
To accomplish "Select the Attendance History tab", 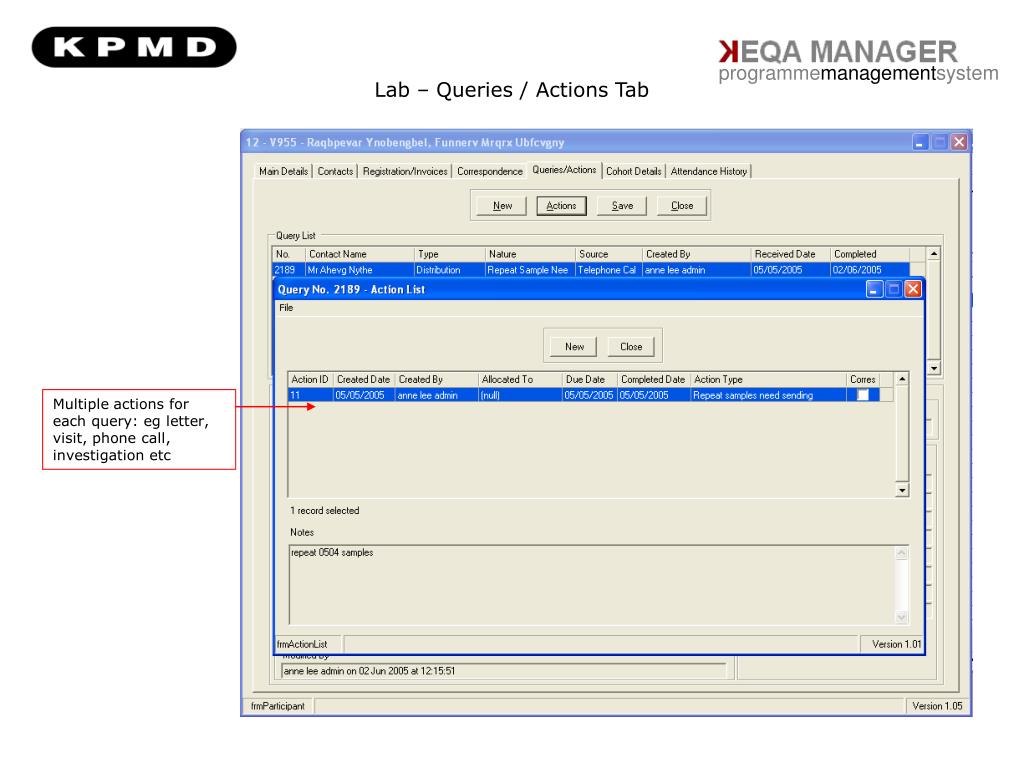I will (x=709, y=171).
